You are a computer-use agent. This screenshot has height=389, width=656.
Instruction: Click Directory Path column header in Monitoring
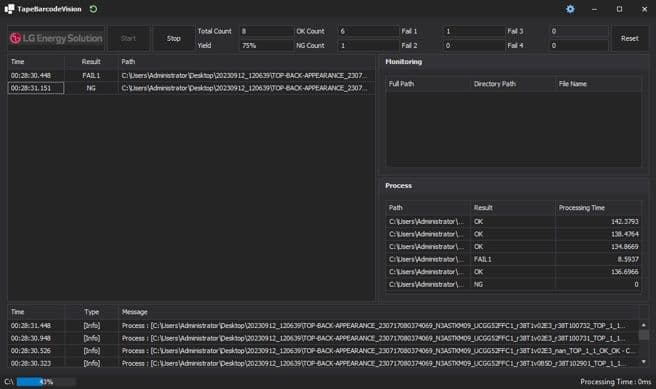click(x=512, y=84)
